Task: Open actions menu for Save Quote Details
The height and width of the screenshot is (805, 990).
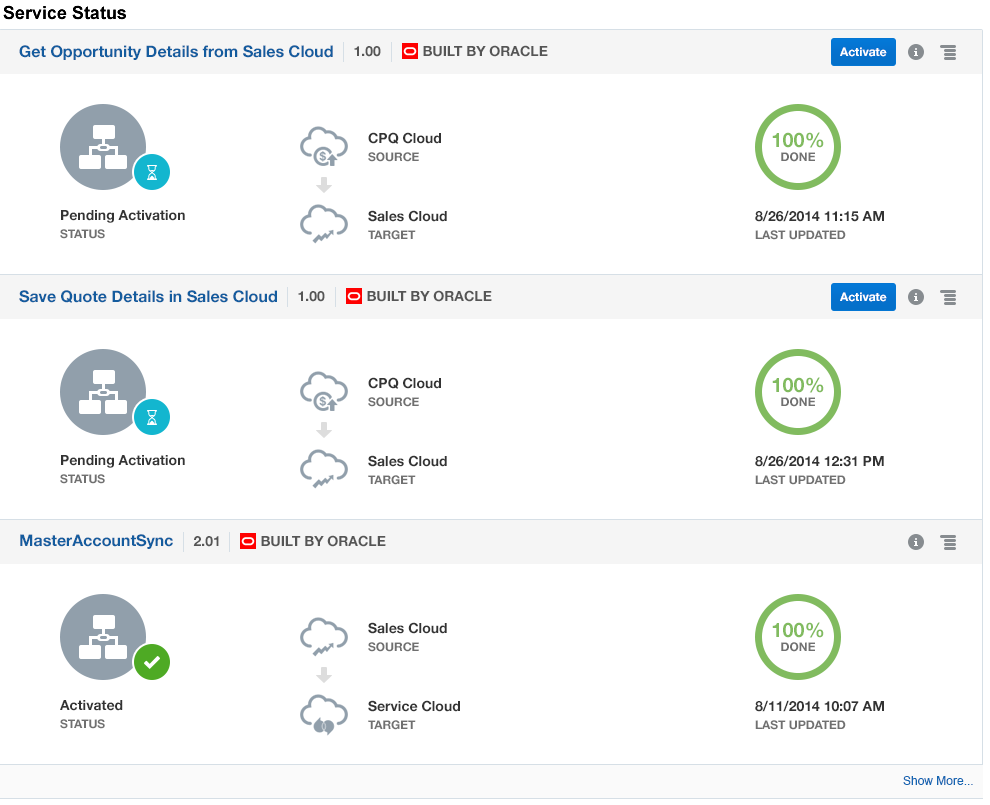Action: click(x=948, y=297)
